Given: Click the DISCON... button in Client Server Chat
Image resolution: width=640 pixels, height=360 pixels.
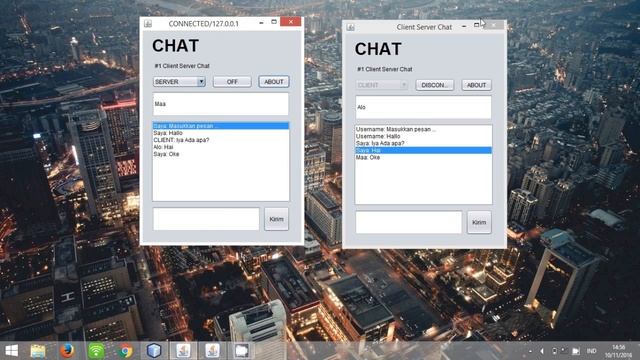Looking at the screenshot, I should coord(435,85).
